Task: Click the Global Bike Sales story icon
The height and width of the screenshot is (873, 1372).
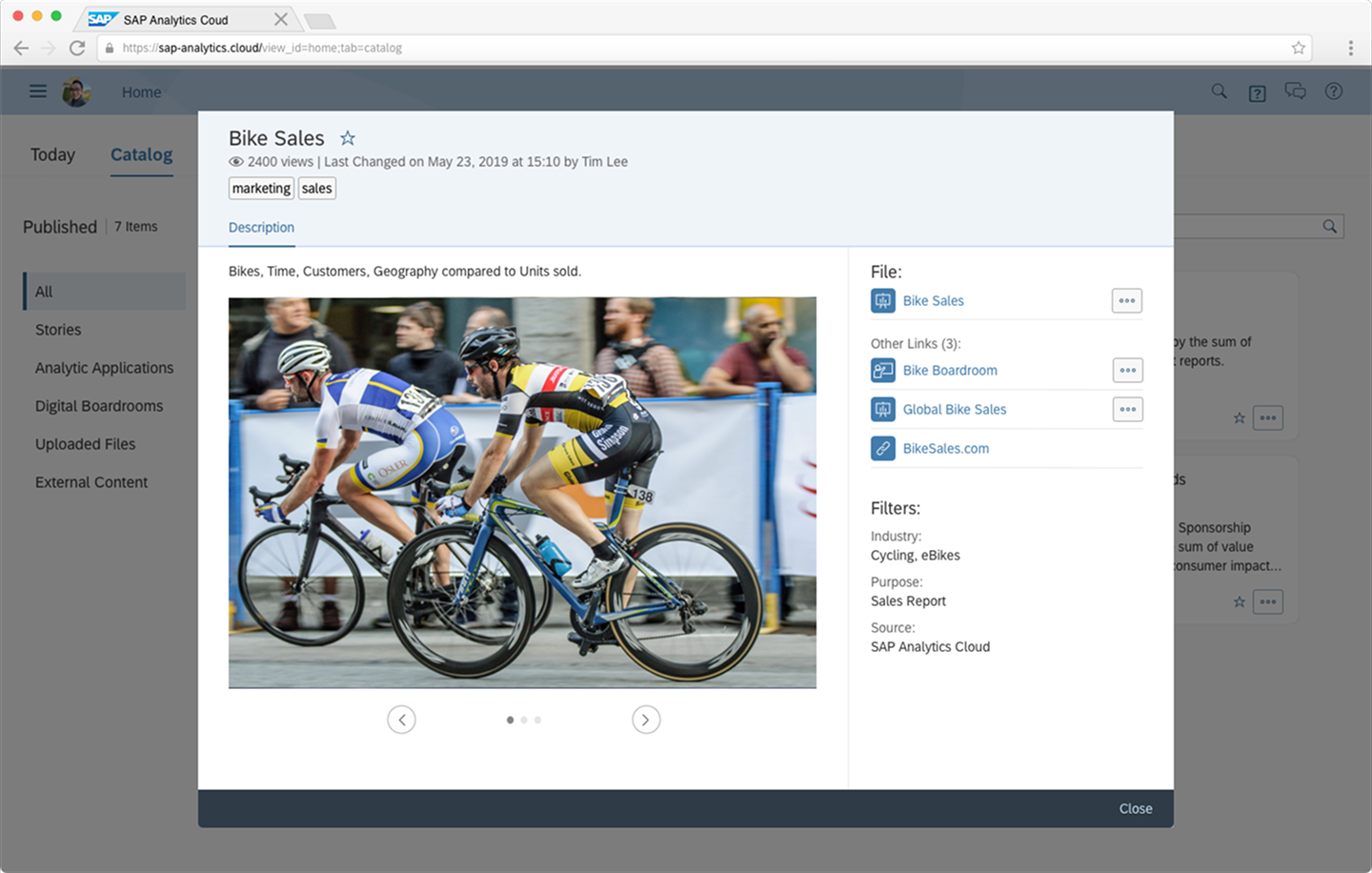Action: [x=883, y=410]
